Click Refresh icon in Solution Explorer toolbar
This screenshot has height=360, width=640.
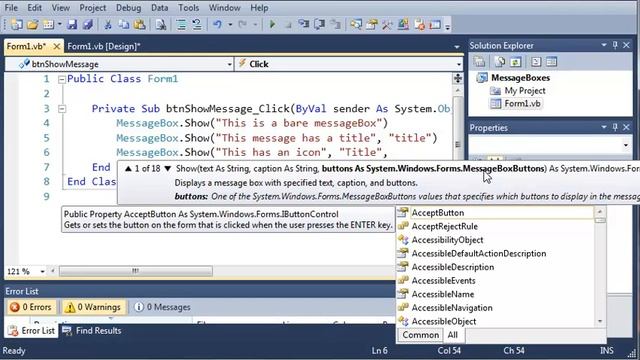516,62
